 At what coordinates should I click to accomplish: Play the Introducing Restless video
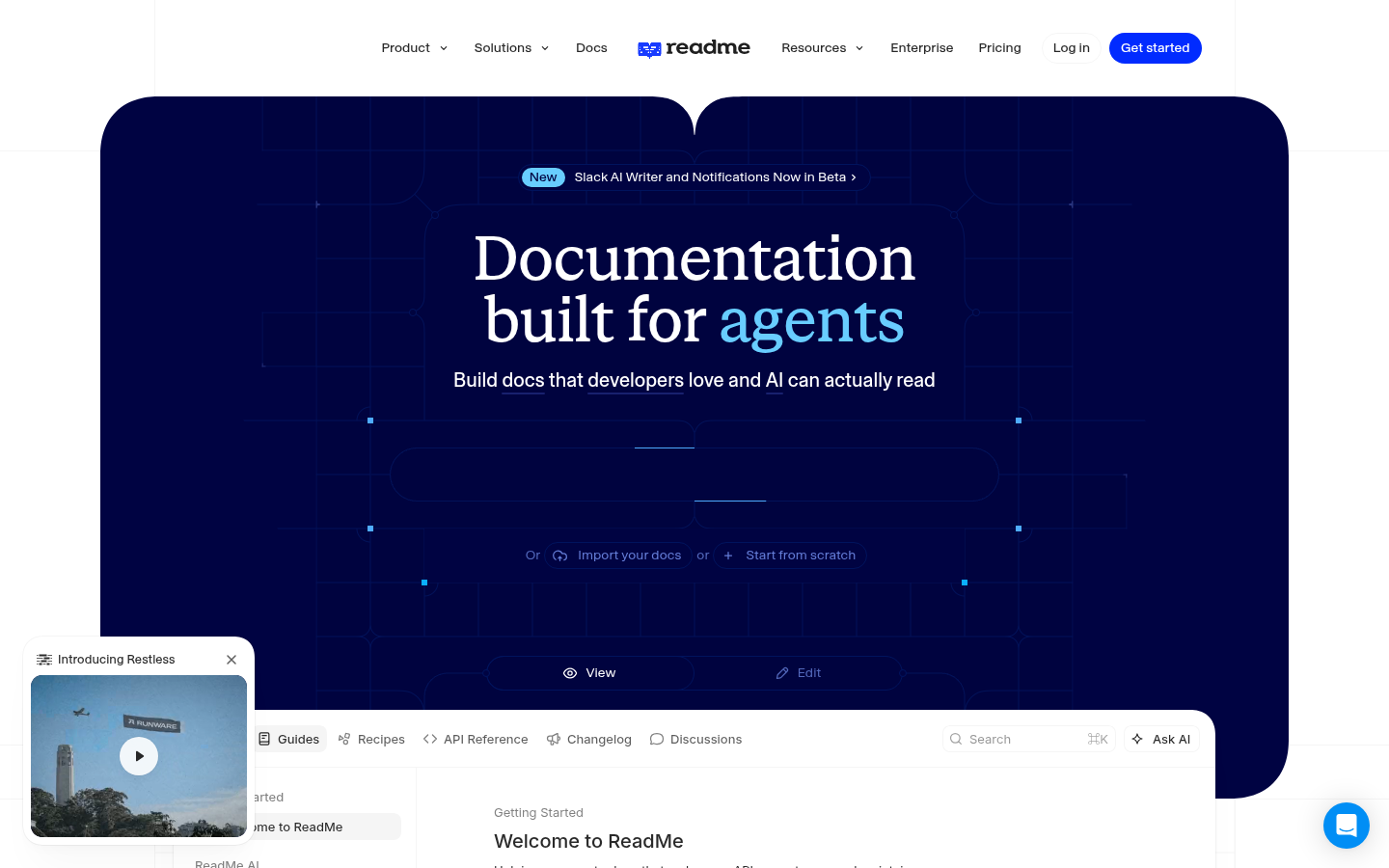point(139,756)
